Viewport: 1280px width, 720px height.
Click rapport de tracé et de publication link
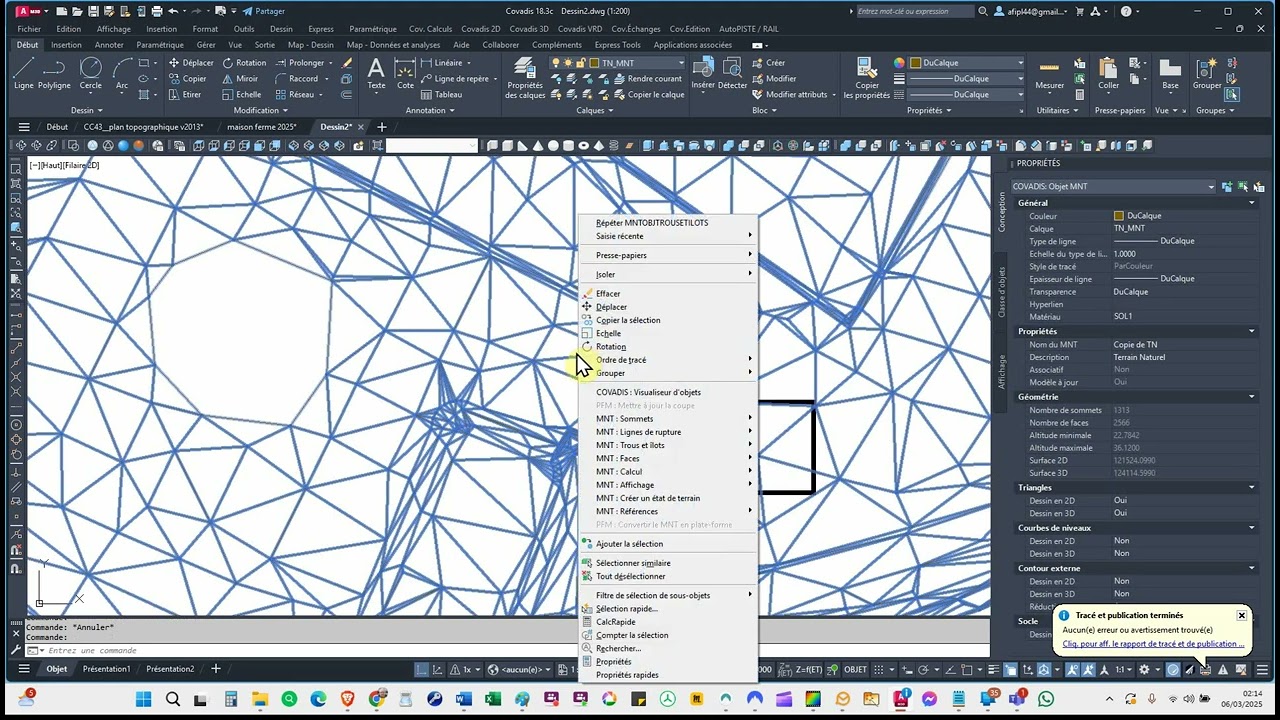pos(1153,644)
